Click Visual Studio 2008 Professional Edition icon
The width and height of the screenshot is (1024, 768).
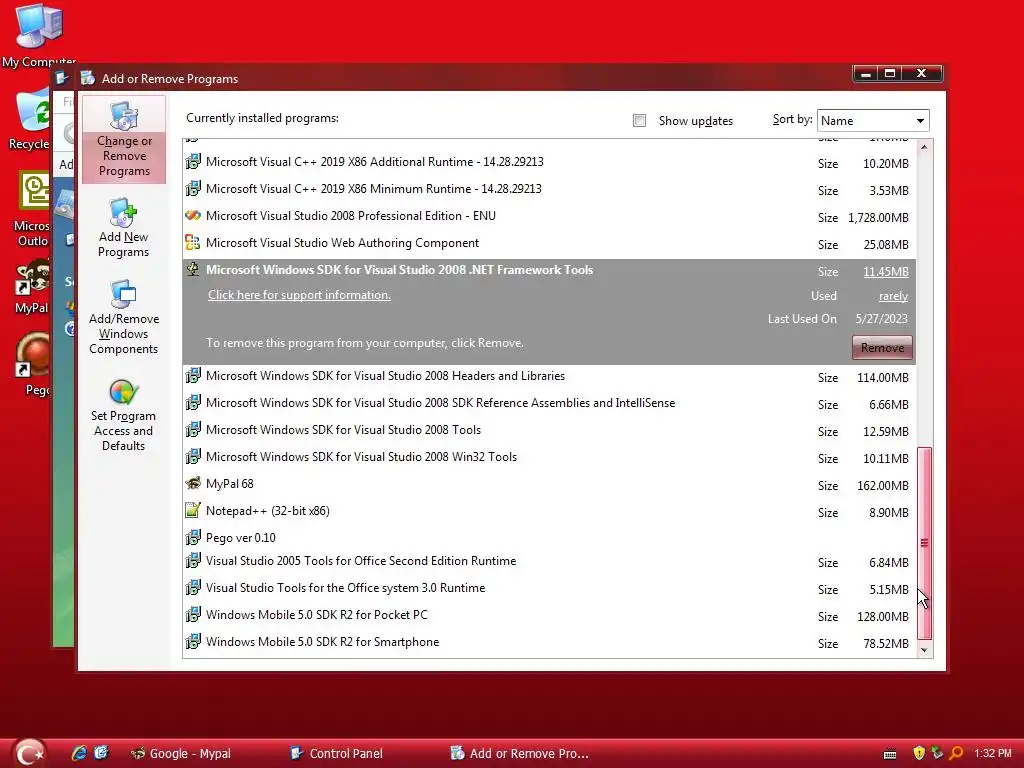pyautogui.click(x=193, y=216)
